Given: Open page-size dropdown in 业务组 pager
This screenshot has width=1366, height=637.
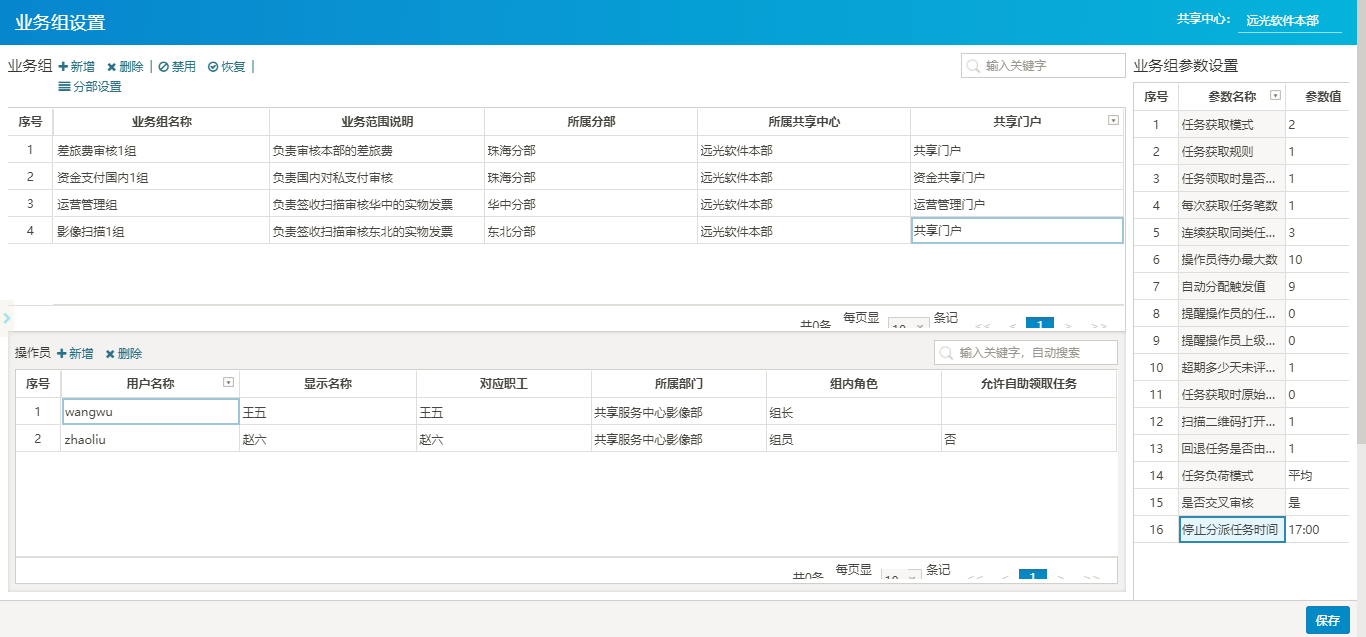Looking at the screenshot, I should pos(906,326).
